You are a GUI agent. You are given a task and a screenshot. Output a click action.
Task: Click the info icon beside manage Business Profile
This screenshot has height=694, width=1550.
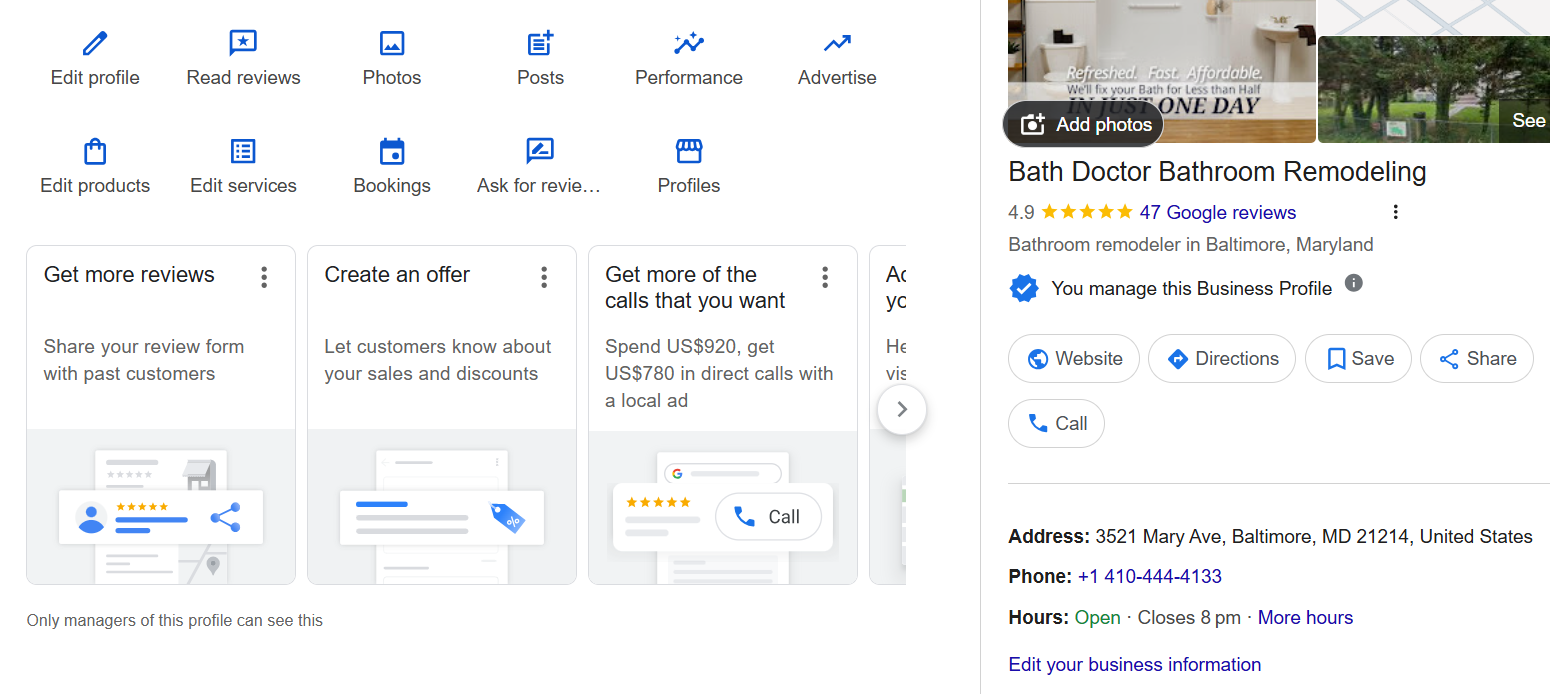(1354, 283)
